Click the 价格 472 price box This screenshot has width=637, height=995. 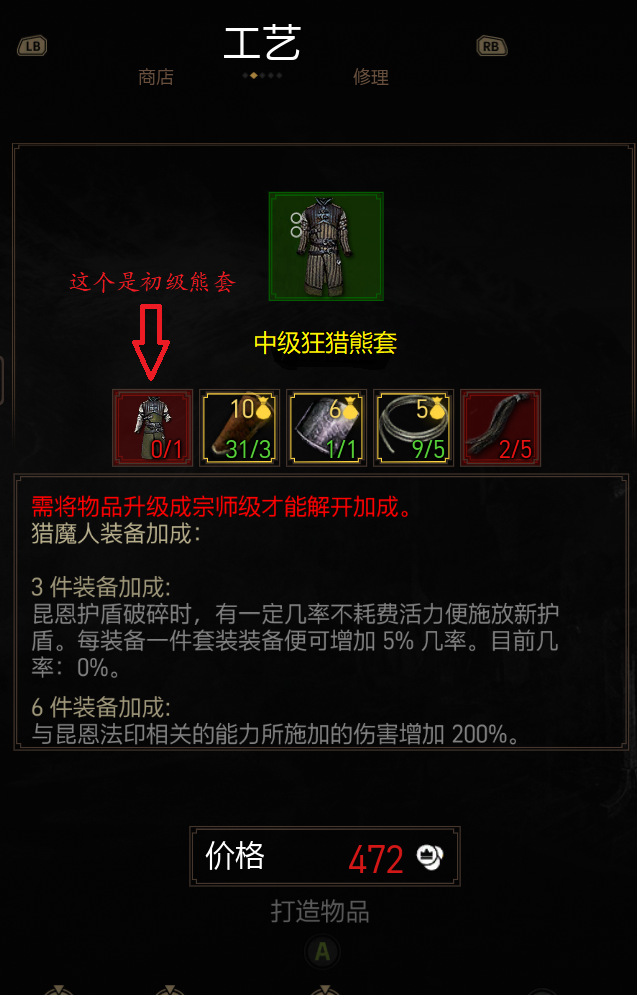click(x=325, y=856)
